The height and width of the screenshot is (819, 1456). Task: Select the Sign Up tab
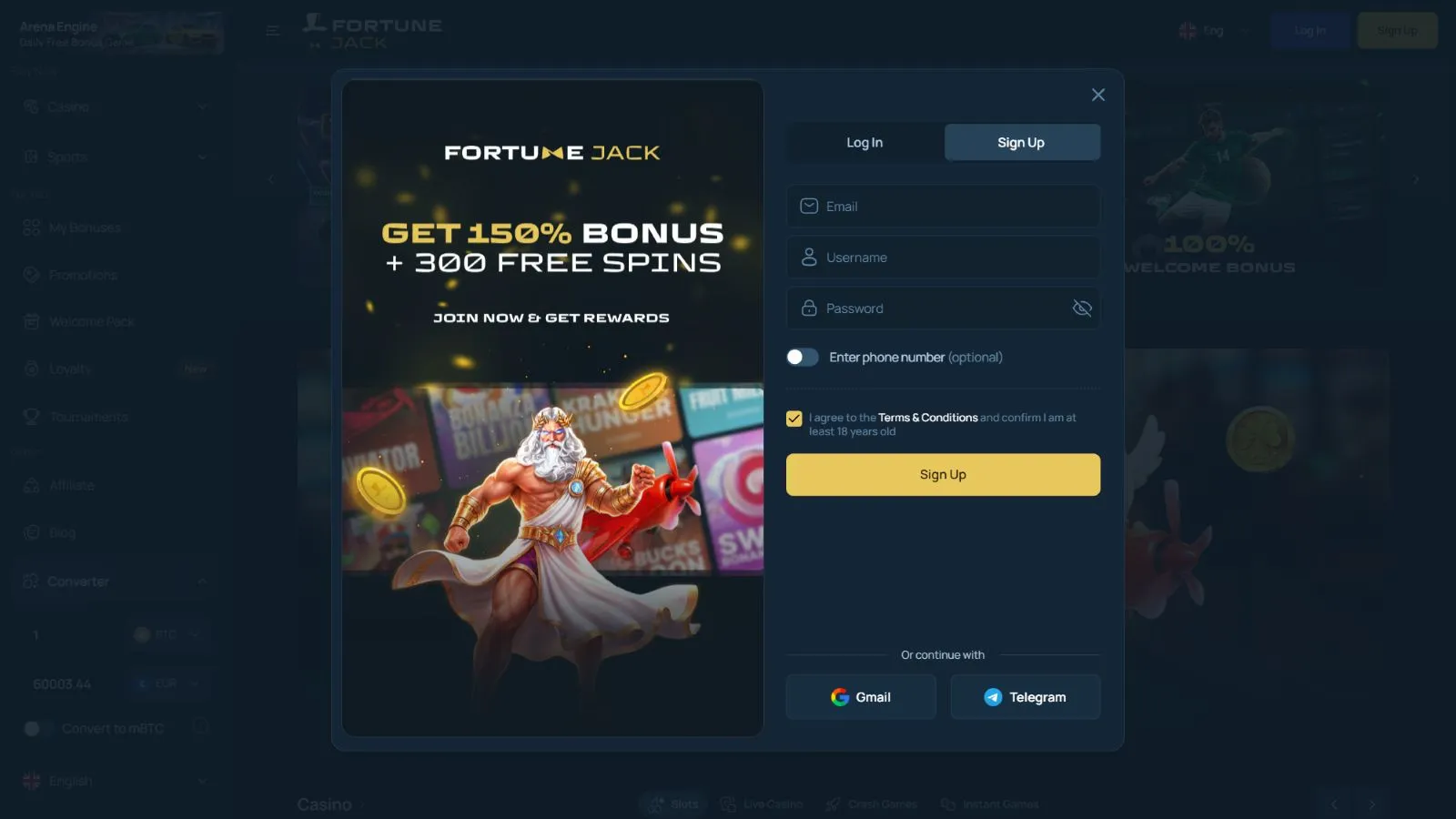click(1022, 143)
